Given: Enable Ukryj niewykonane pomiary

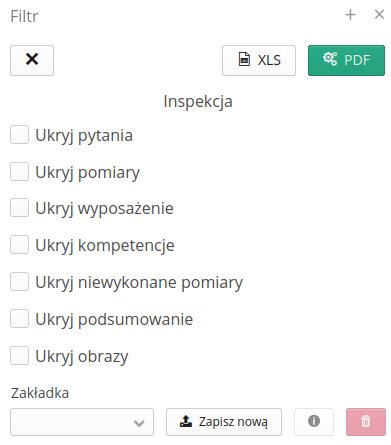Looking at the screenshot, I should 19,282.
